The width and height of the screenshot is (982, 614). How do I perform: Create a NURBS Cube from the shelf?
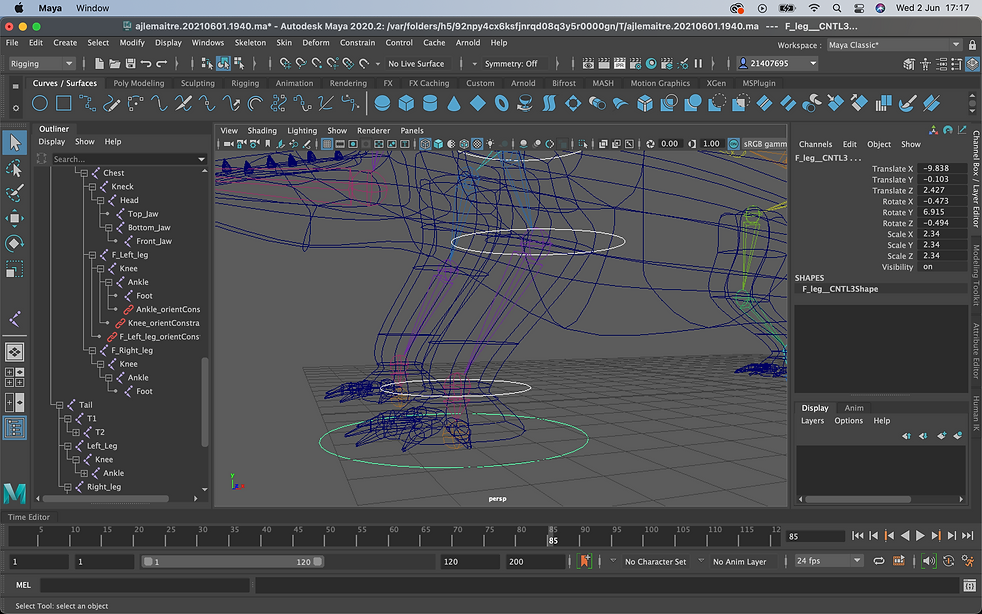point(406,103)
